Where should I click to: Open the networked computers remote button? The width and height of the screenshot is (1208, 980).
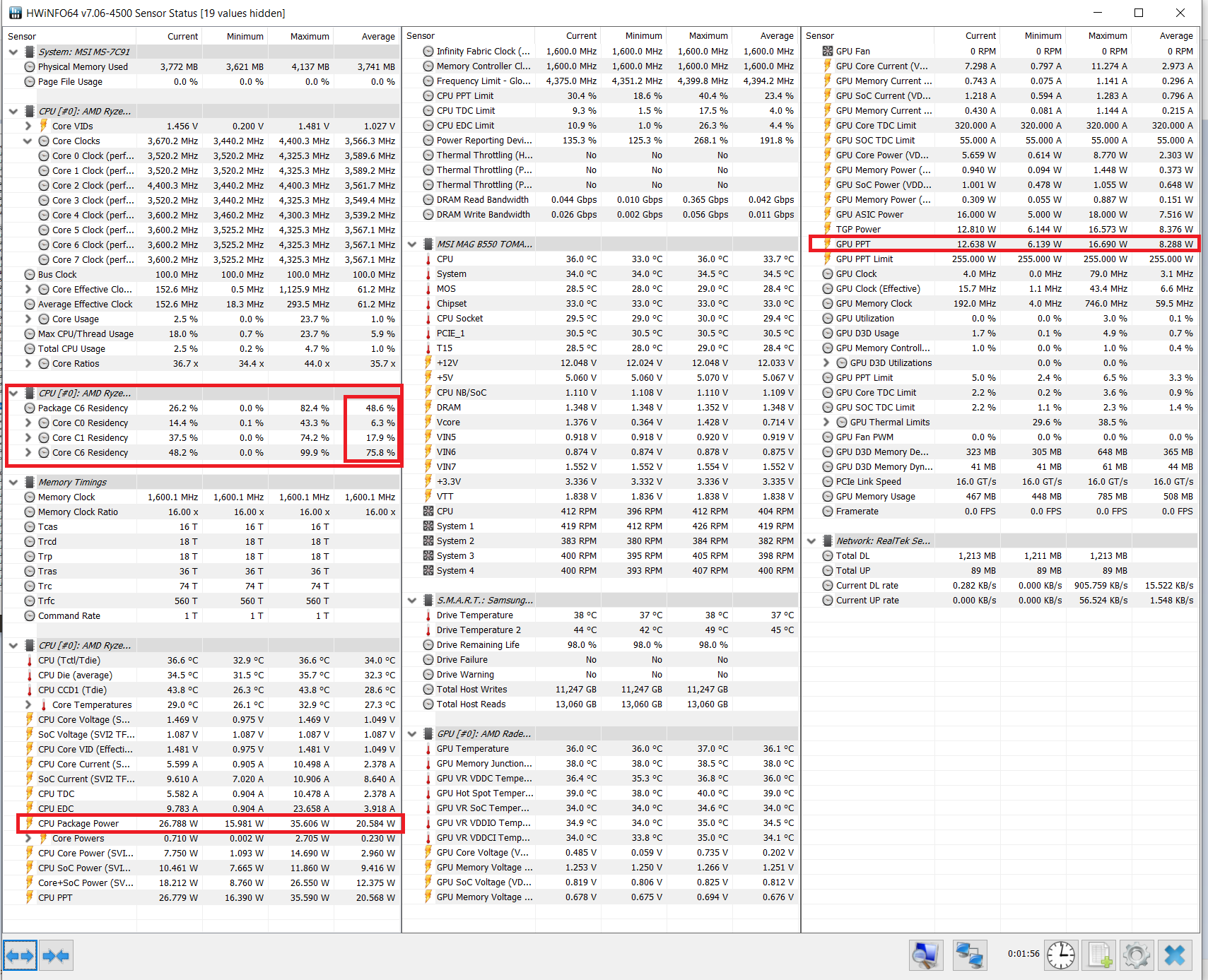pyautogui.click(x=969, y=956)
